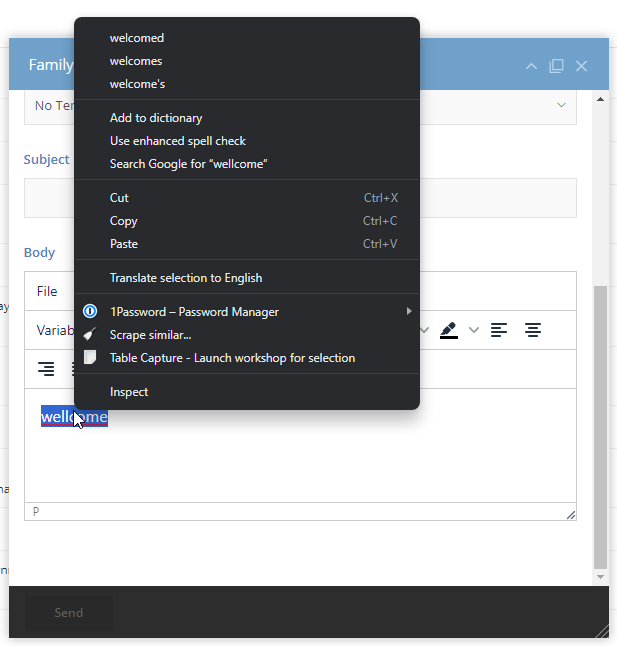Click the Body label
The image size is (617, 646).
click(x=39, y=252)
